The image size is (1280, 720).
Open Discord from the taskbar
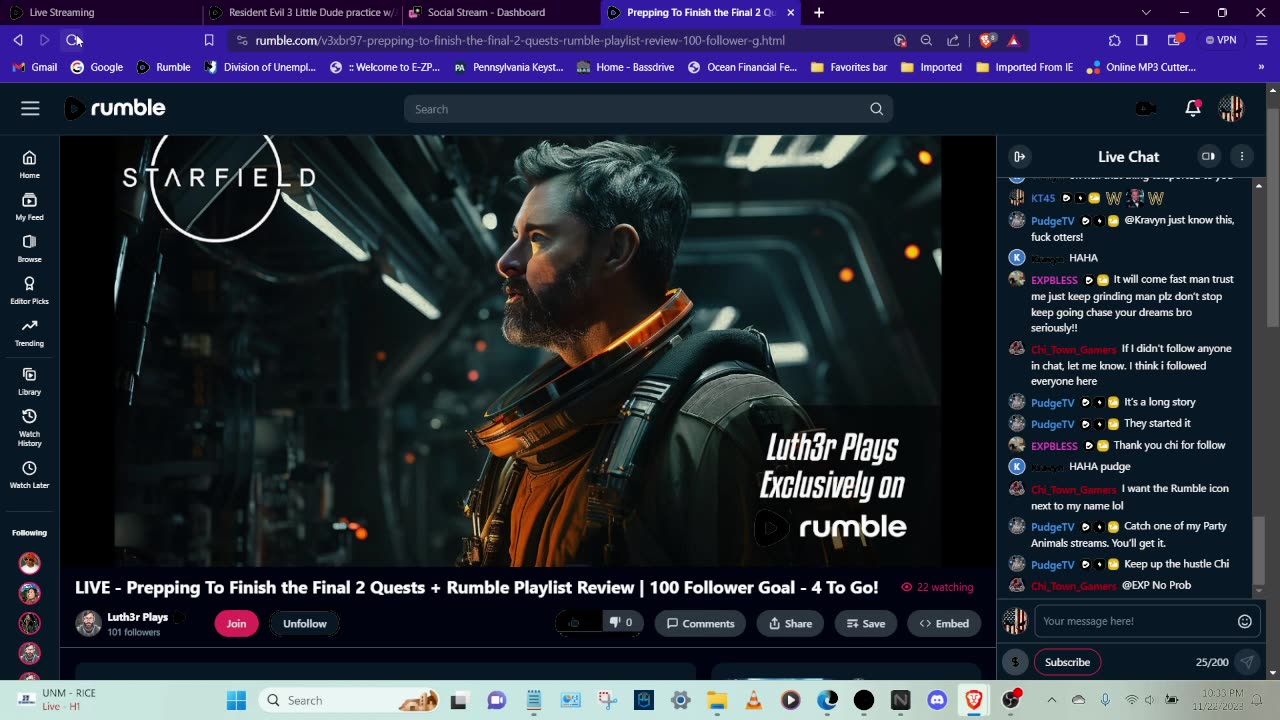tap(937, 700)
